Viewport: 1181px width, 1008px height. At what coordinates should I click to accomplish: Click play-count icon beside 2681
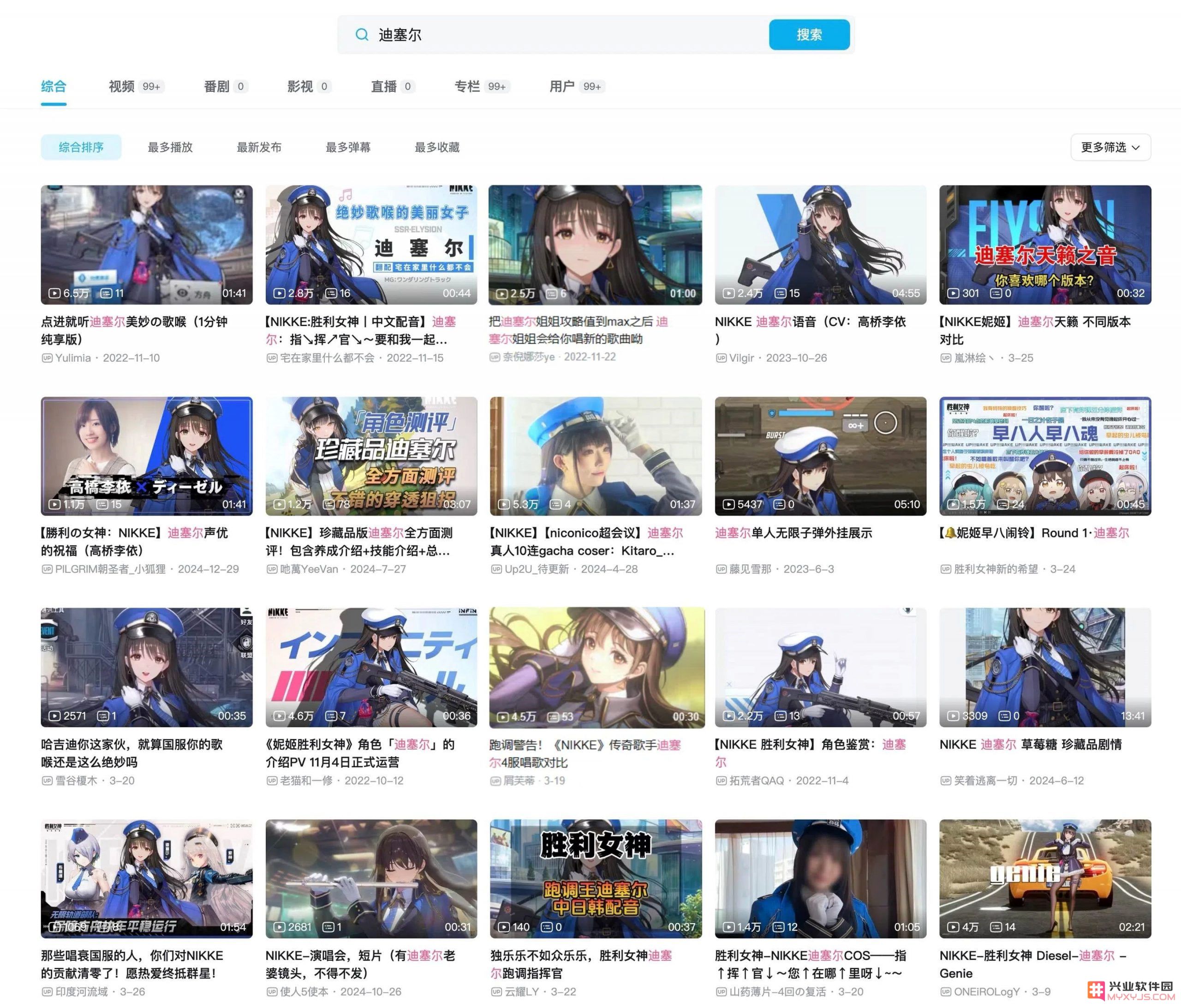pyautogui.click(x=279, y=927)
